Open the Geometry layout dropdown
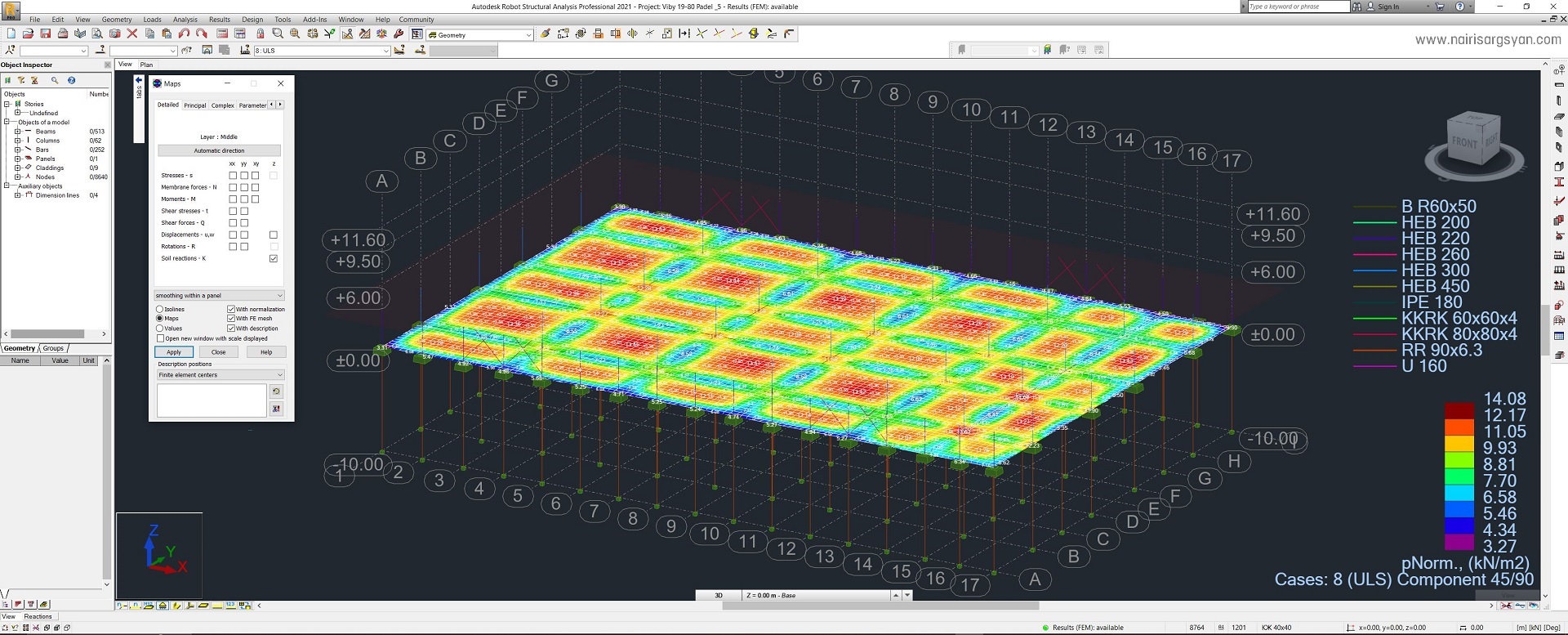 click(x=480, y=35)
